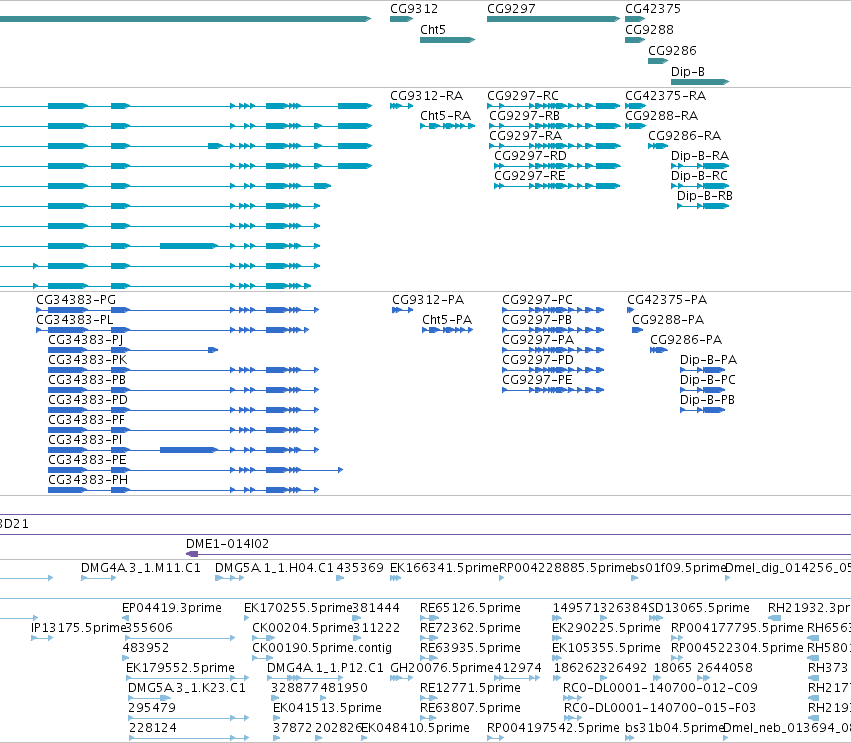Click EST EK290225.5prime
Image resolution: width=851 pixels, height=743 pixels.
pos(606,628)
